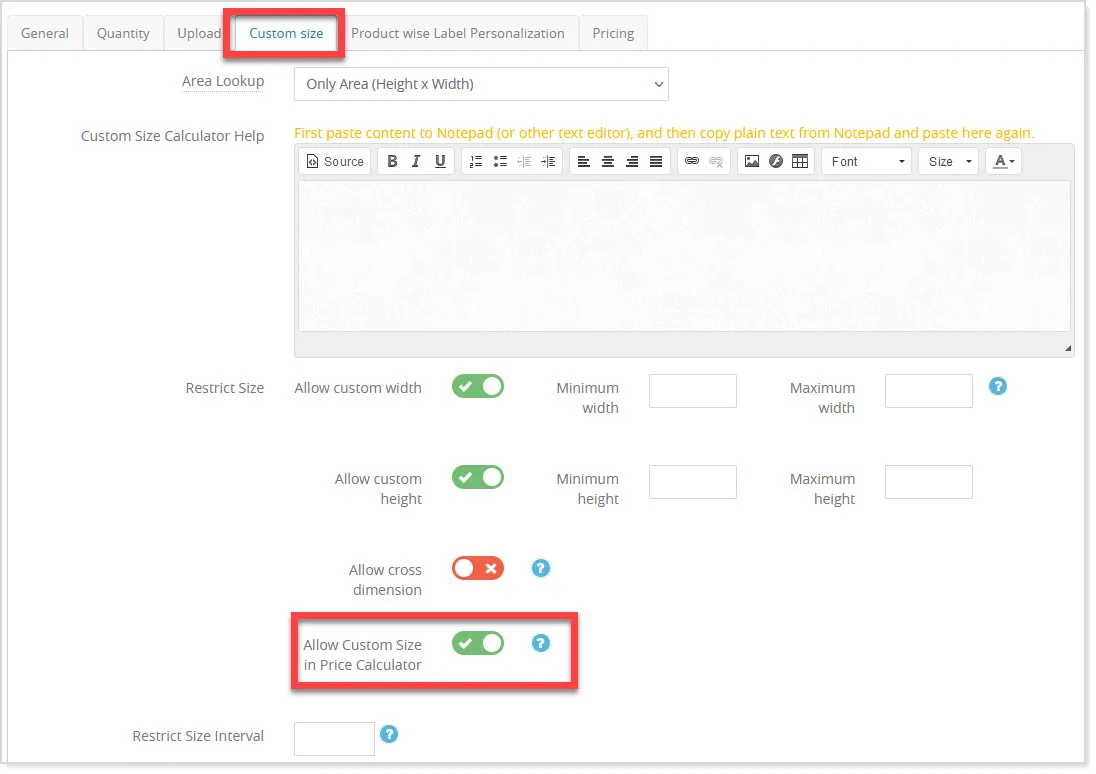
Task: Open the Quantity tab
Action: coord(123,34)
